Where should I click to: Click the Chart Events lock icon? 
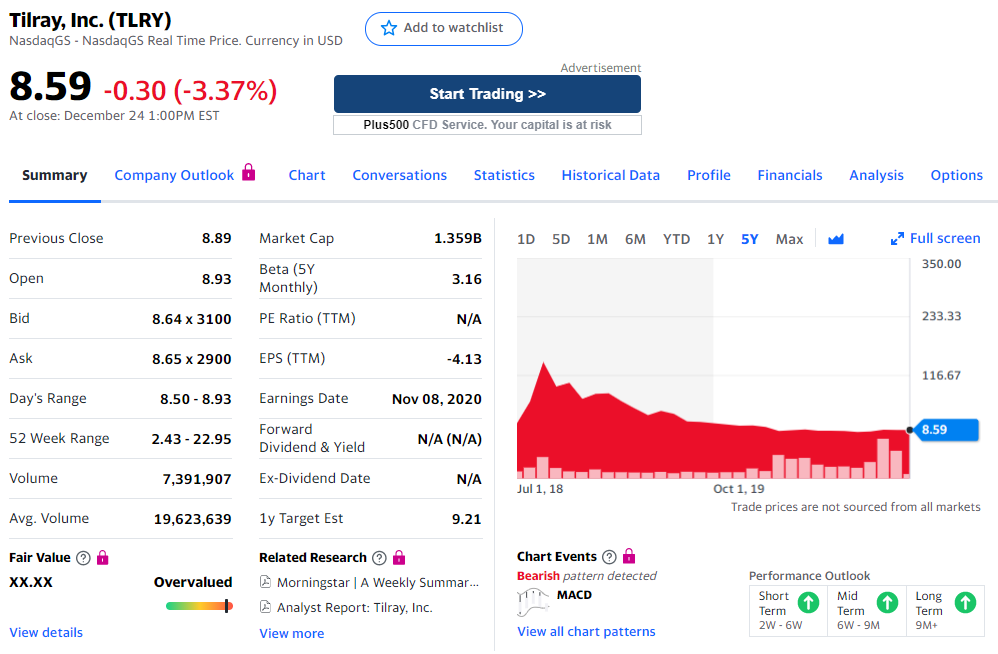629,556
